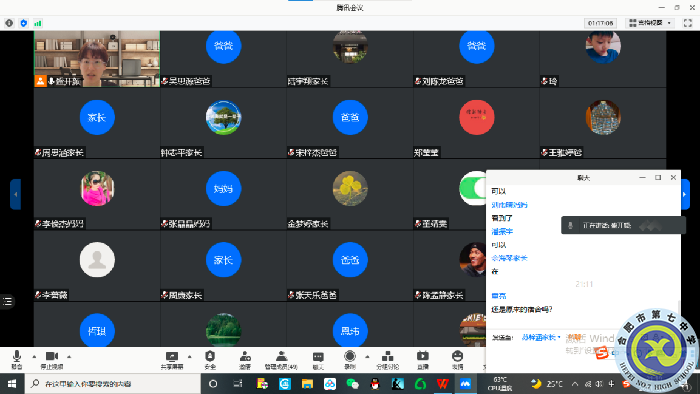700x394 pixels.
Task: Select the '妈妈' avatar tile
Action: pyautogui.click(x=223, y=194)
